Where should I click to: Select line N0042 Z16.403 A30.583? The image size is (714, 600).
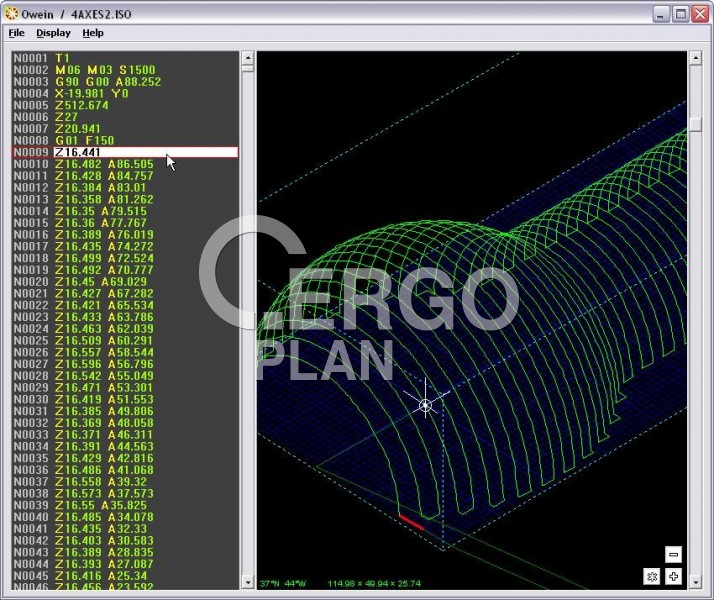coord(125,541)
